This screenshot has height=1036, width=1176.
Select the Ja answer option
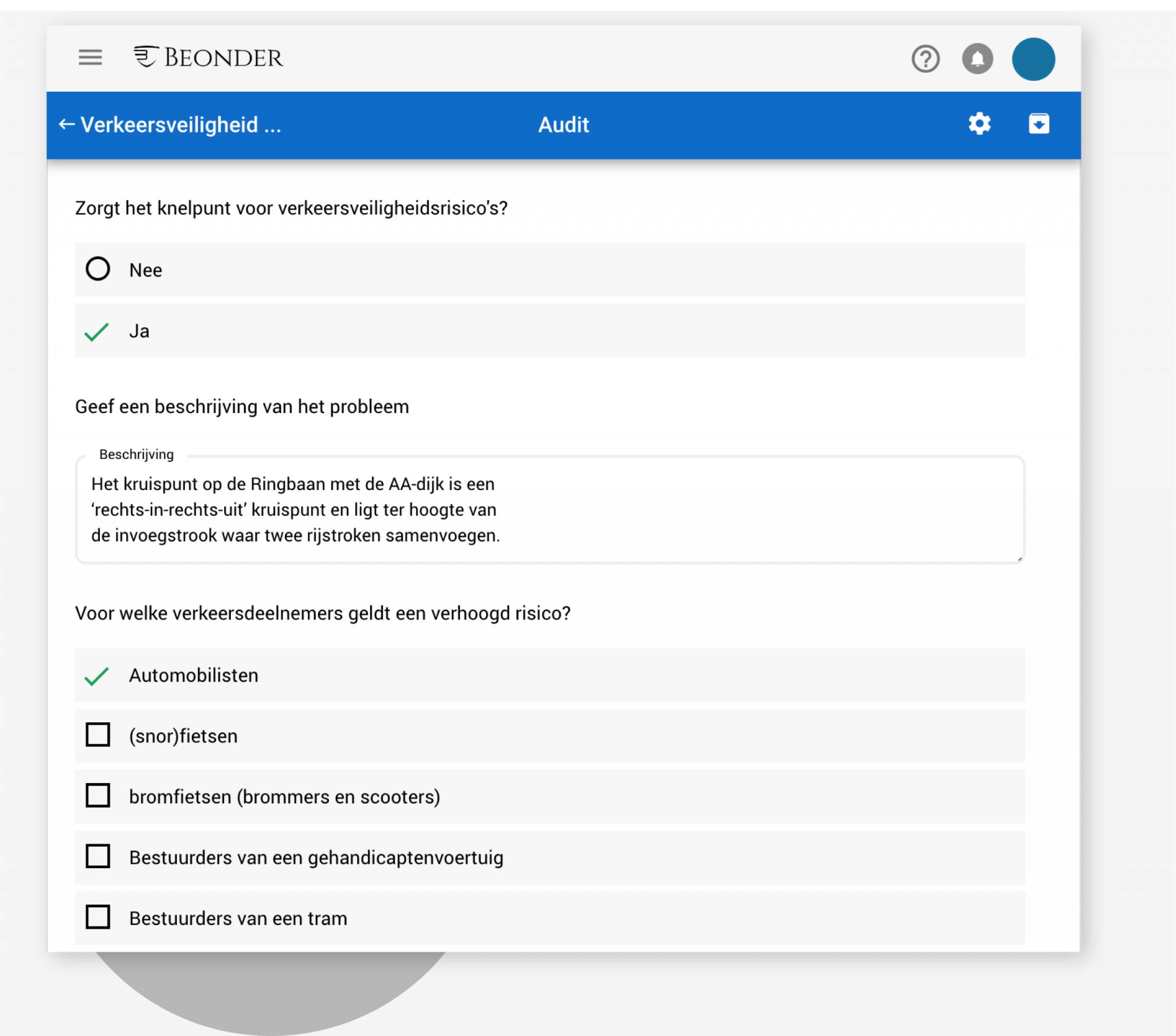coord(97,331)
